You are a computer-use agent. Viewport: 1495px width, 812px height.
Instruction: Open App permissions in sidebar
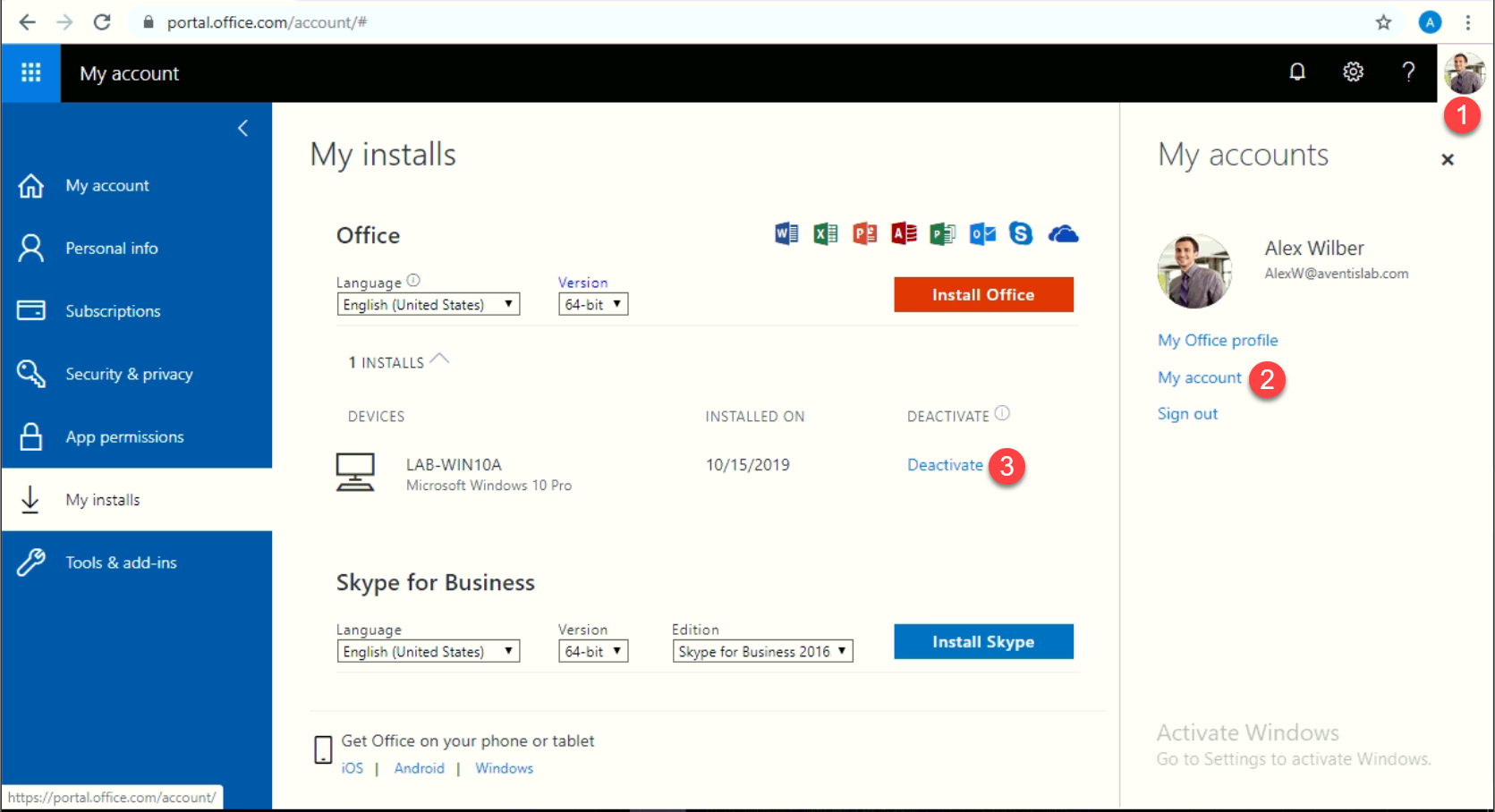pyautogui.click(x=136, y=436)
